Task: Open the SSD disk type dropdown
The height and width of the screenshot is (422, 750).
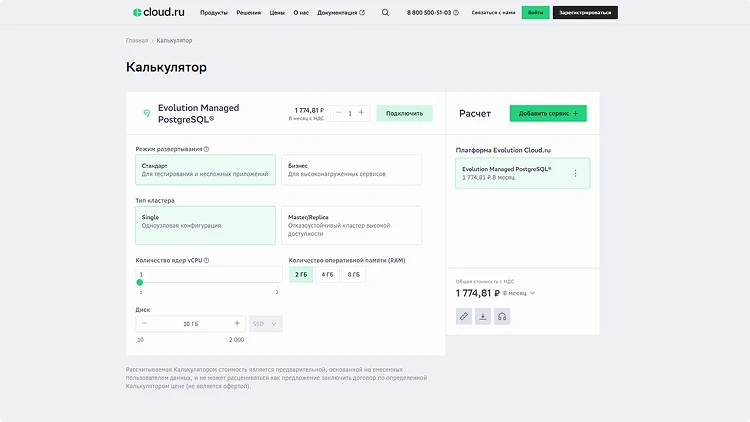Action: click(x=265, y=324)
